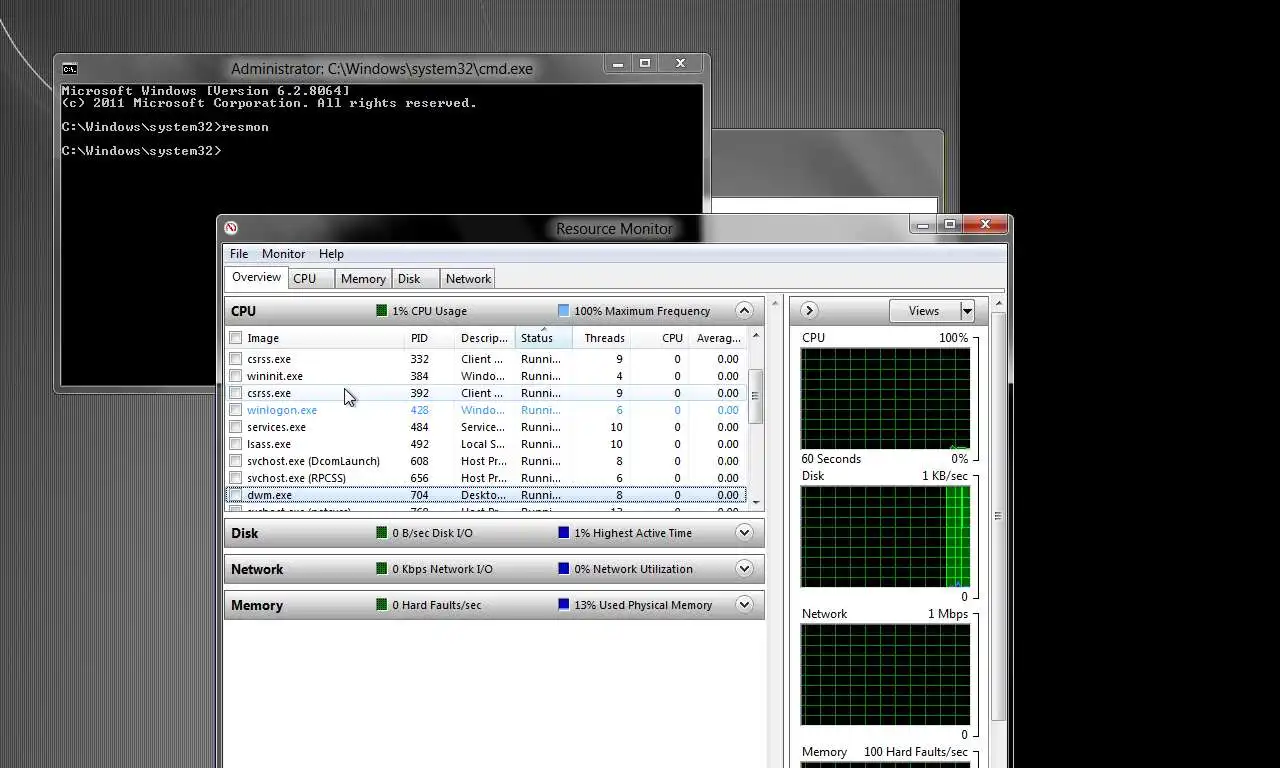Select the dwm.exe process row

[486, 495]
